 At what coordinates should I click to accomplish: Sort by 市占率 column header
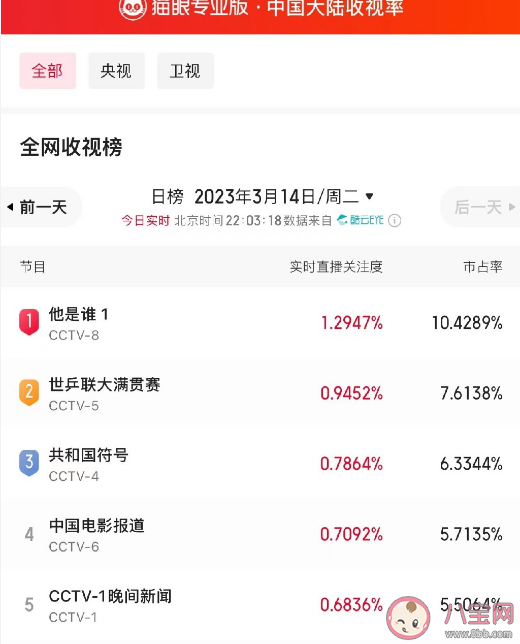483,267
